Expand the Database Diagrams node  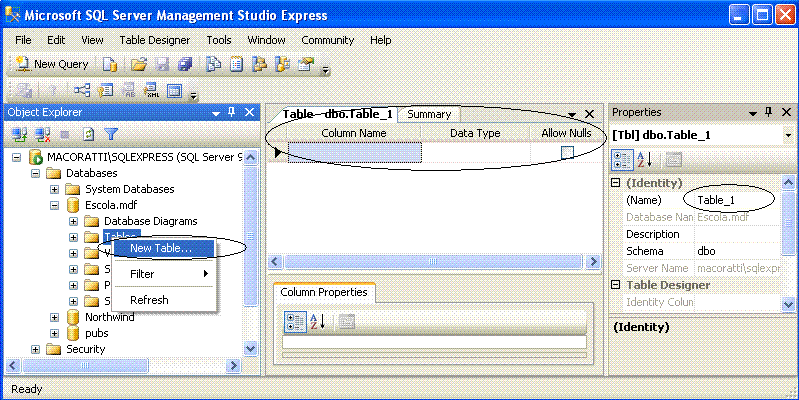tap(73, 222)
